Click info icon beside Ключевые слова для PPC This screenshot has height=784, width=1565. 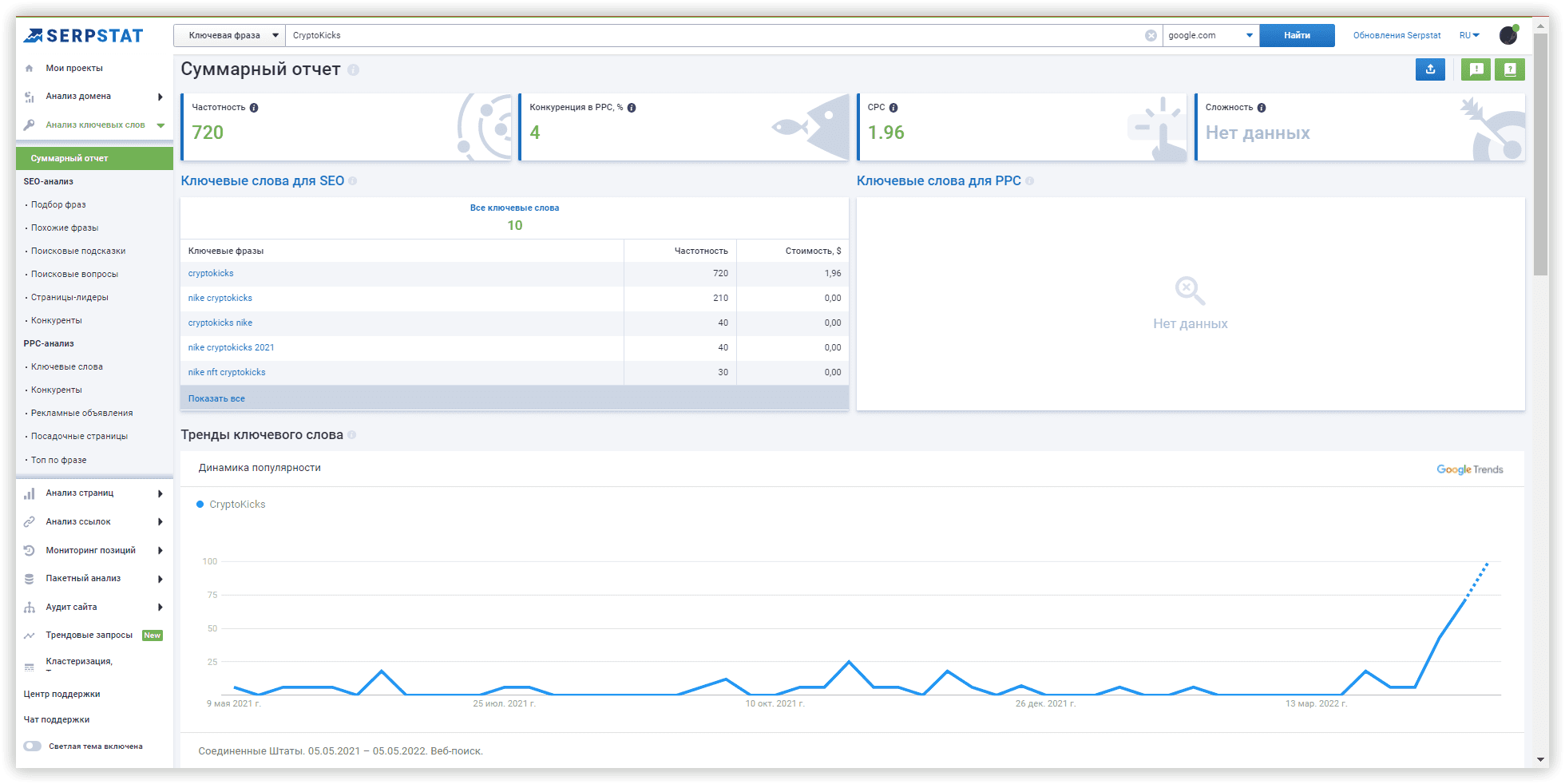click(x=1029, y=181)
